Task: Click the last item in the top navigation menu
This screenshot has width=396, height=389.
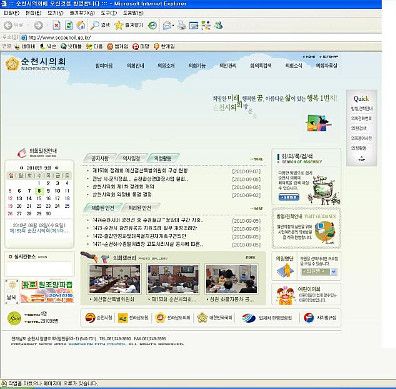Action: (326, 66)
